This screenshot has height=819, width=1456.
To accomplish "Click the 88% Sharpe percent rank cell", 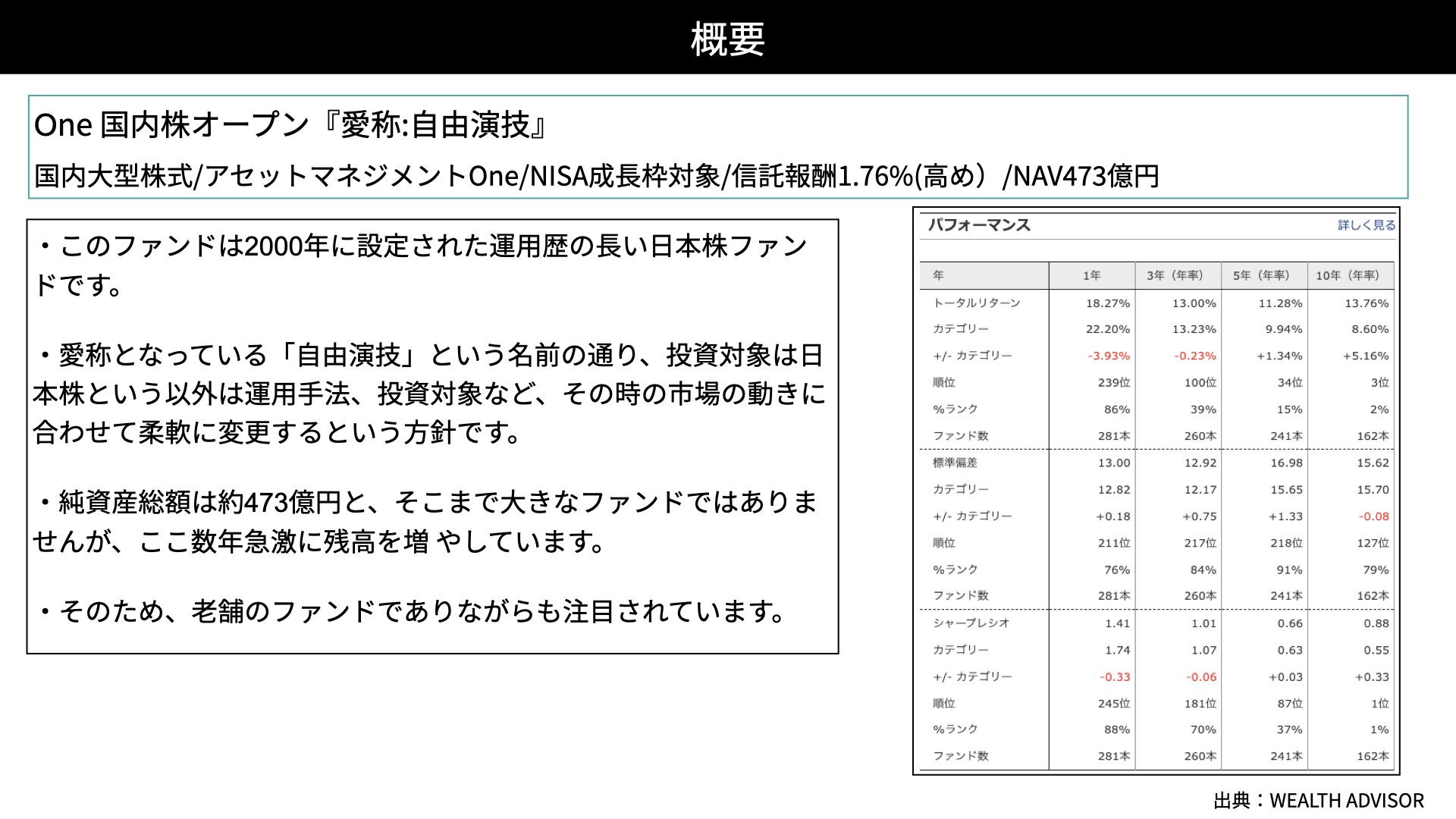I will point(1117,730).
